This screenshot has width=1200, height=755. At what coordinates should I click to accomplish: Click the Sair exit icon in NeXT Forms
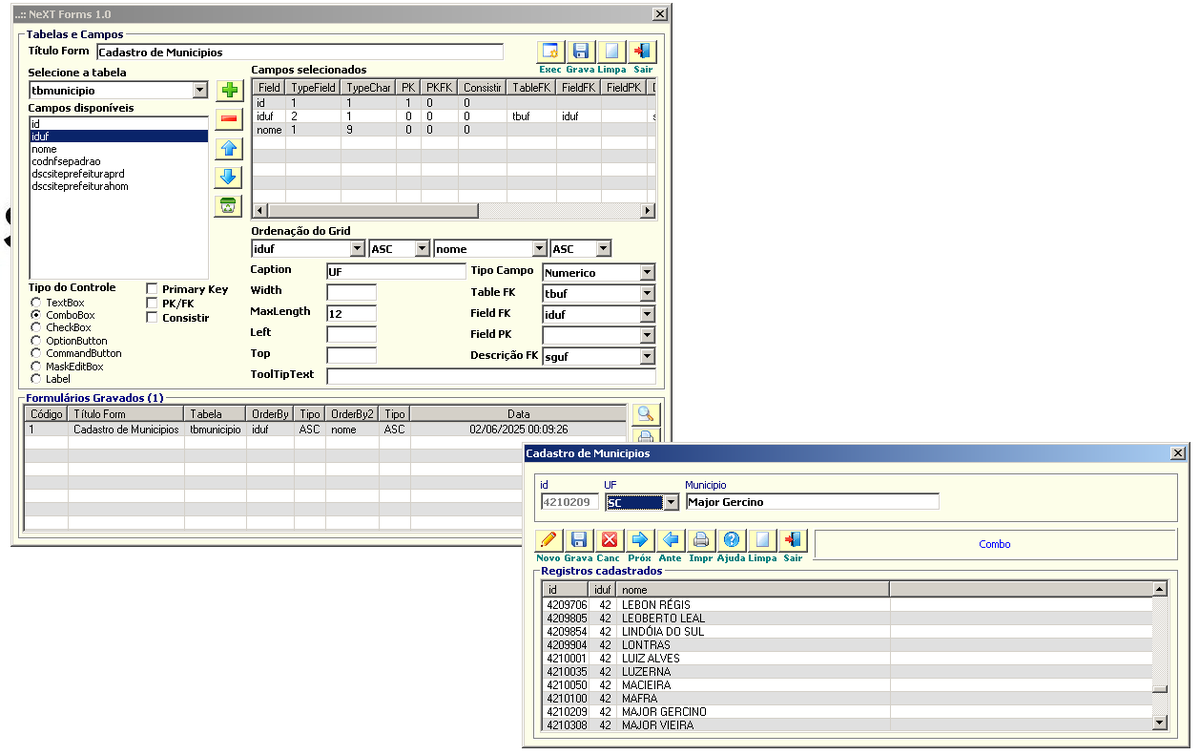pos(642,52)
